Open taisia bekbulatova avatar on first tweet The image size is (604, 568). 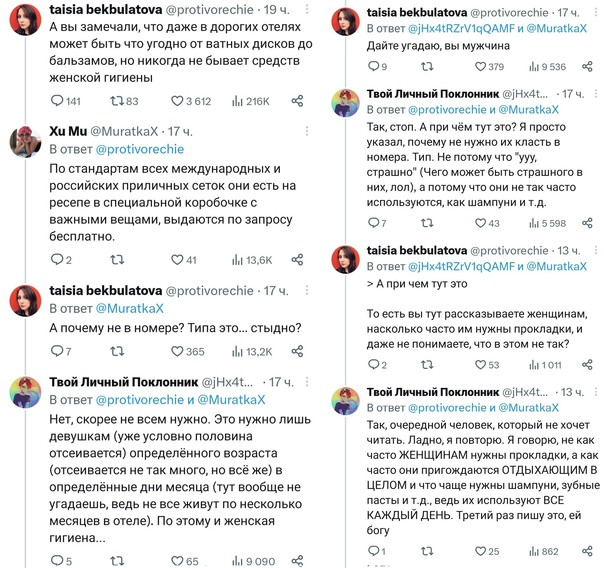[25, 19]
